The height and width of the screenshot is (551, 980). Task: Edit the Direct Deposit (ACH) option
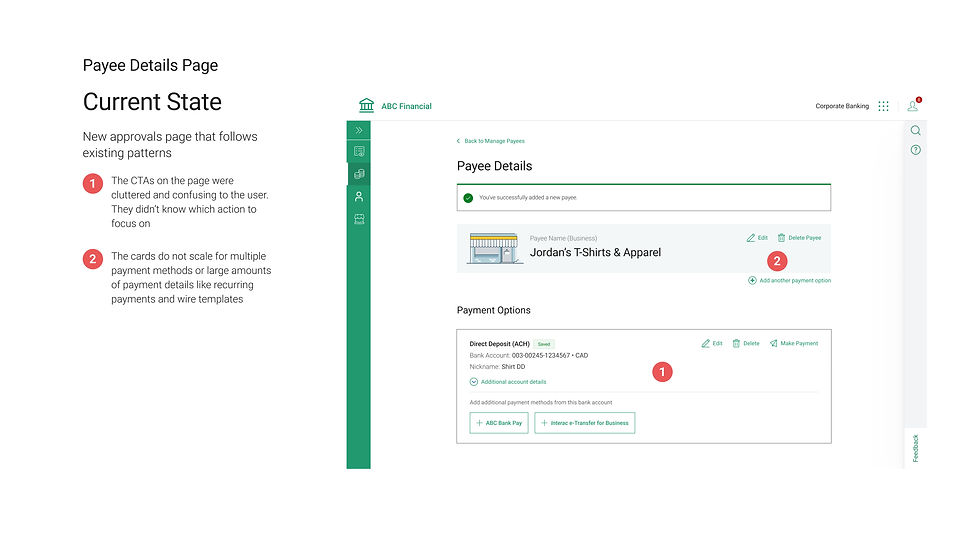pos(712,344)
